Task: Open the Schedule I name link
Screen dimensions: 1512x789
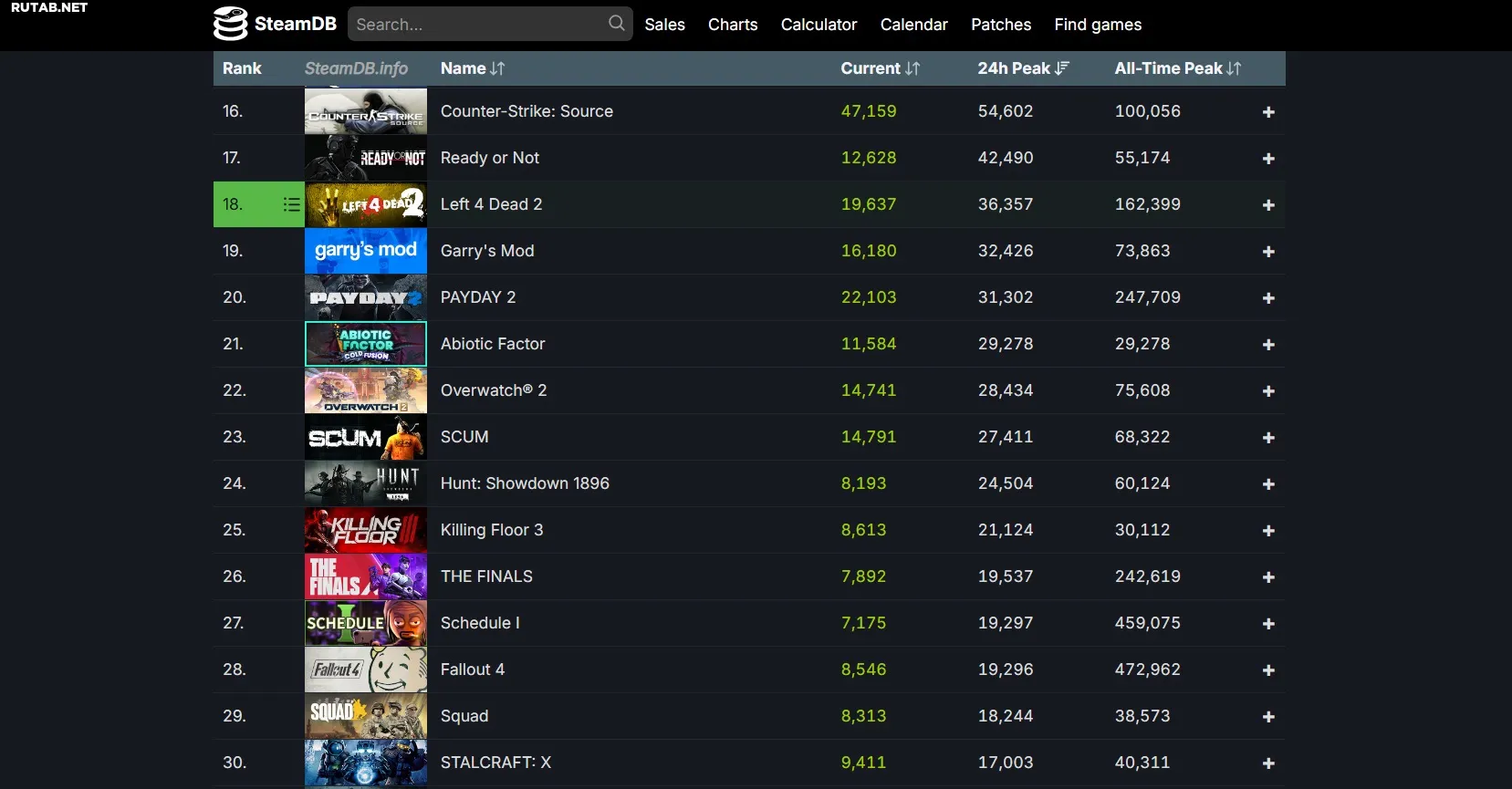Action: (480, 623)
